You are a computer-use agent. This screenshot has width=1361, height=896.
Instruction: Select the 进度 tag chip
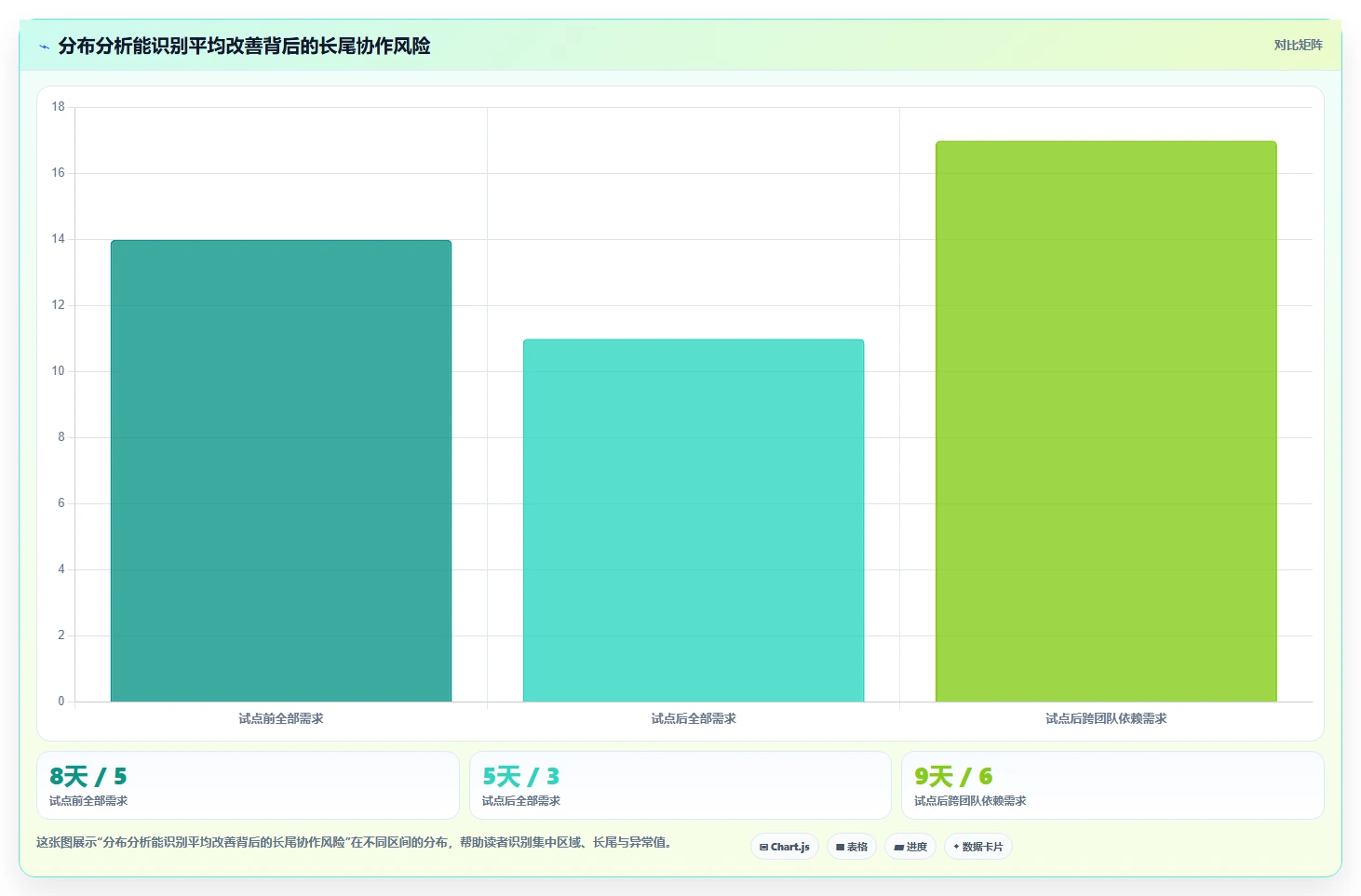910,847
